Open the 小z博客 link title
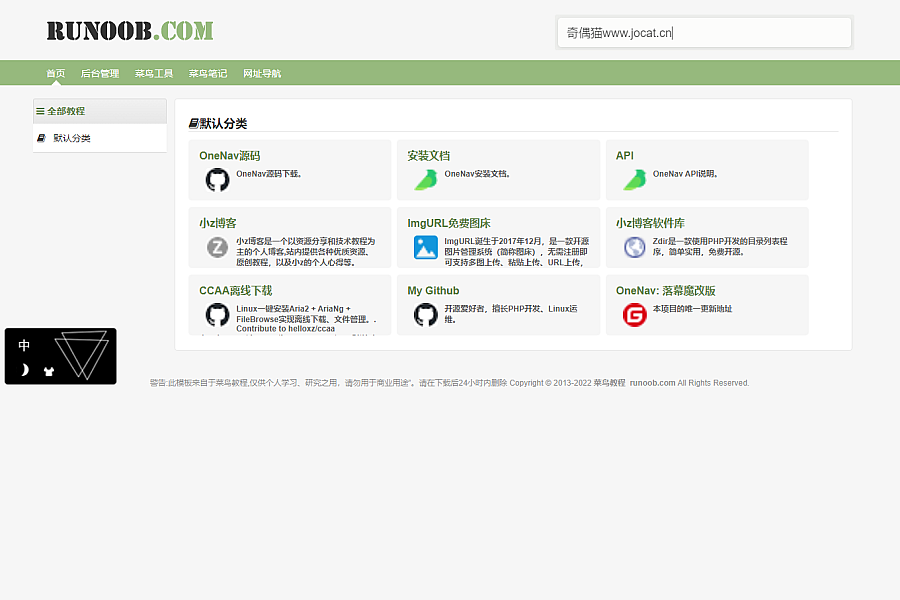900x600 pixels. pos(218,223)
